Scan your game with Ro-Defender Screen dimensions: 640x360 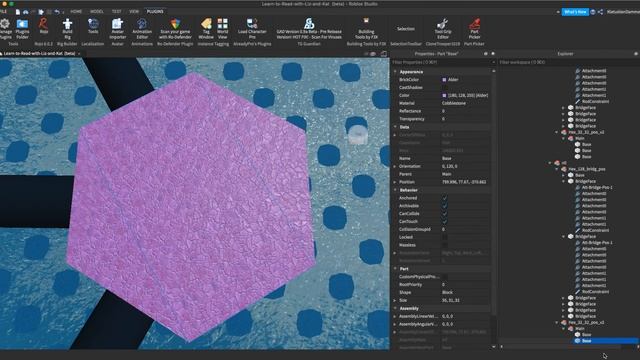(176, 29)
